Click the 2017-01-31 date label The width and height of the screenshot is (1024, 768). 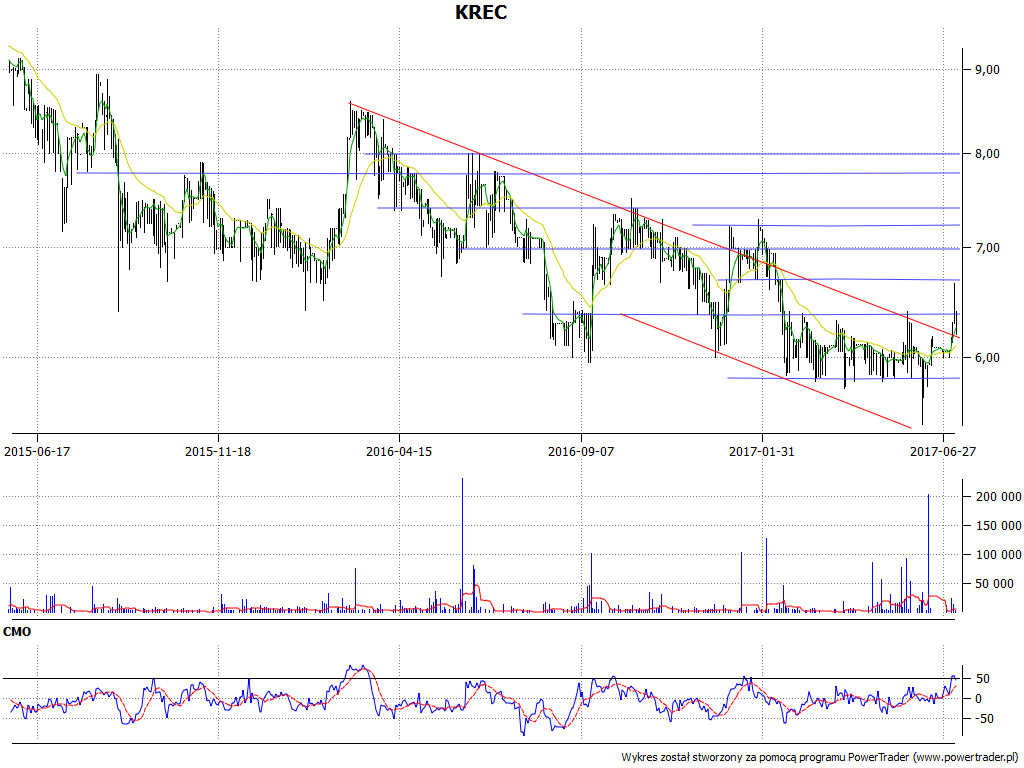click(x=761, y=451)
